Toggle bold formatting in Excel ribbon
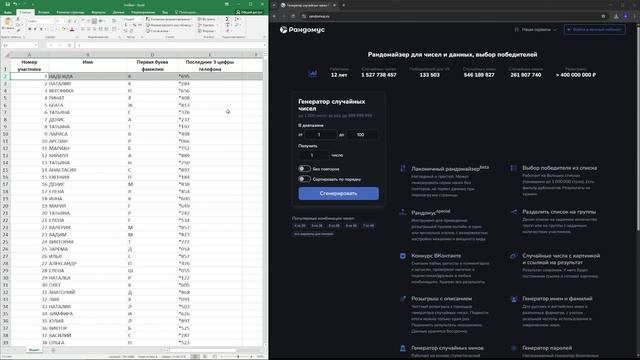Image resolution: width=640 pixels, height=360 pixels. (29, 29)
